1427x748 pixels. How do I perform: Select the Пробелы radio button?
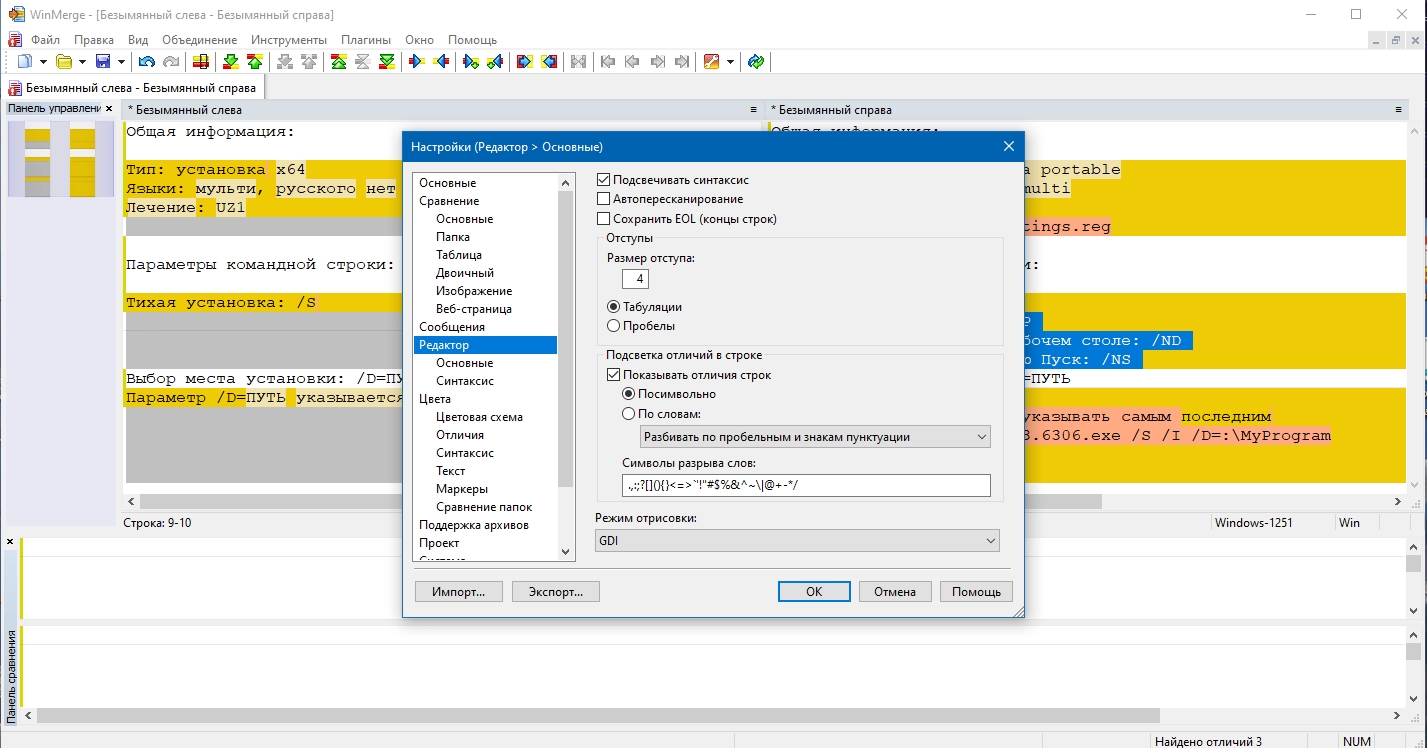[x=614, y=326]
